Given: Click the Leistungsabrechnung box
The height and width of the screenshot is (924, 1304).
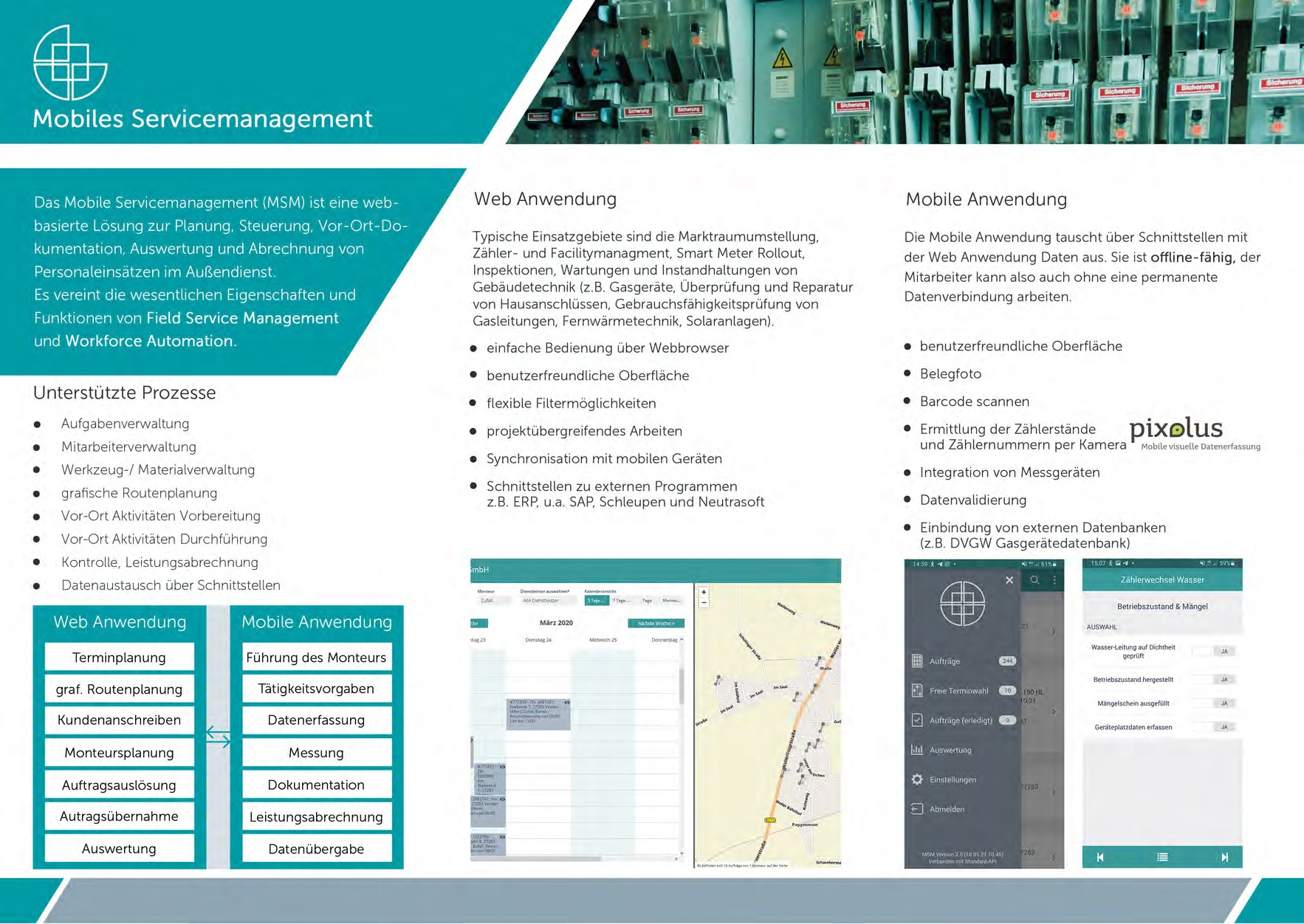Looking at the screenshot, I should pos(317,816).
